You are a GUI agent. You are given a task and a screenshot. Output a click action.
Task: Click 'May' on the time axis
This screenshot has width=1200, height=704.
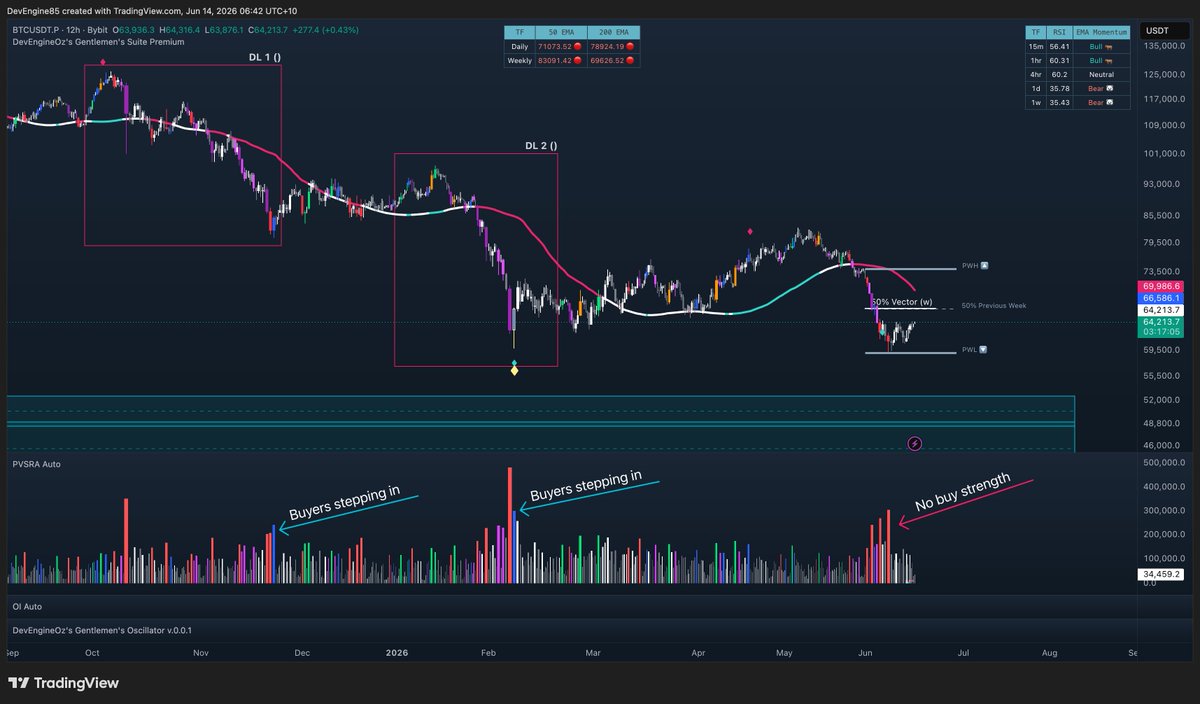tap(784, 652)
